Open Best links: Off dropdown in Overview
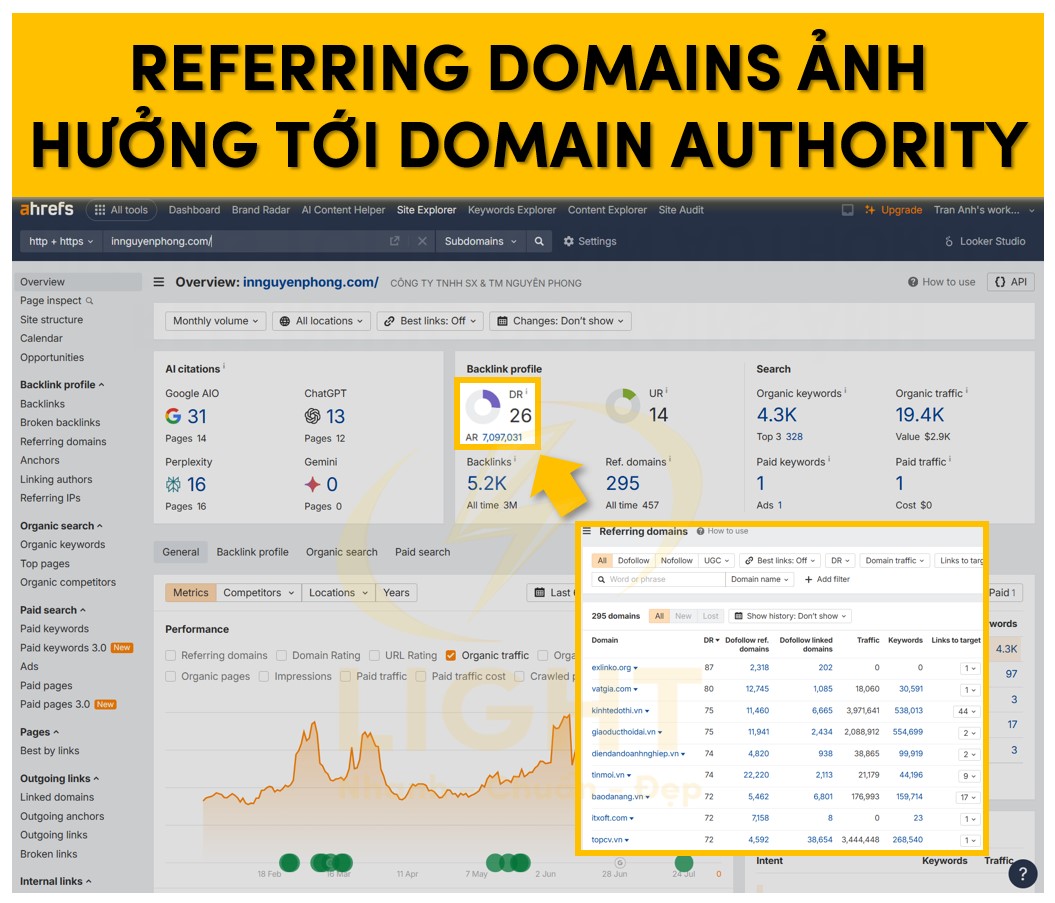 430,321
